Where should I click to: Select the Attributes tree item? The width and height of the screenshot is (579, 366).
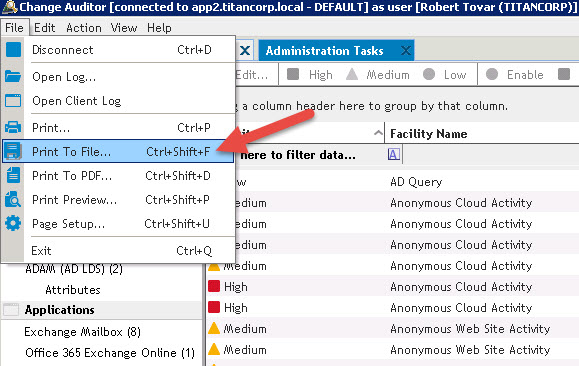click(x=73, y=290)
